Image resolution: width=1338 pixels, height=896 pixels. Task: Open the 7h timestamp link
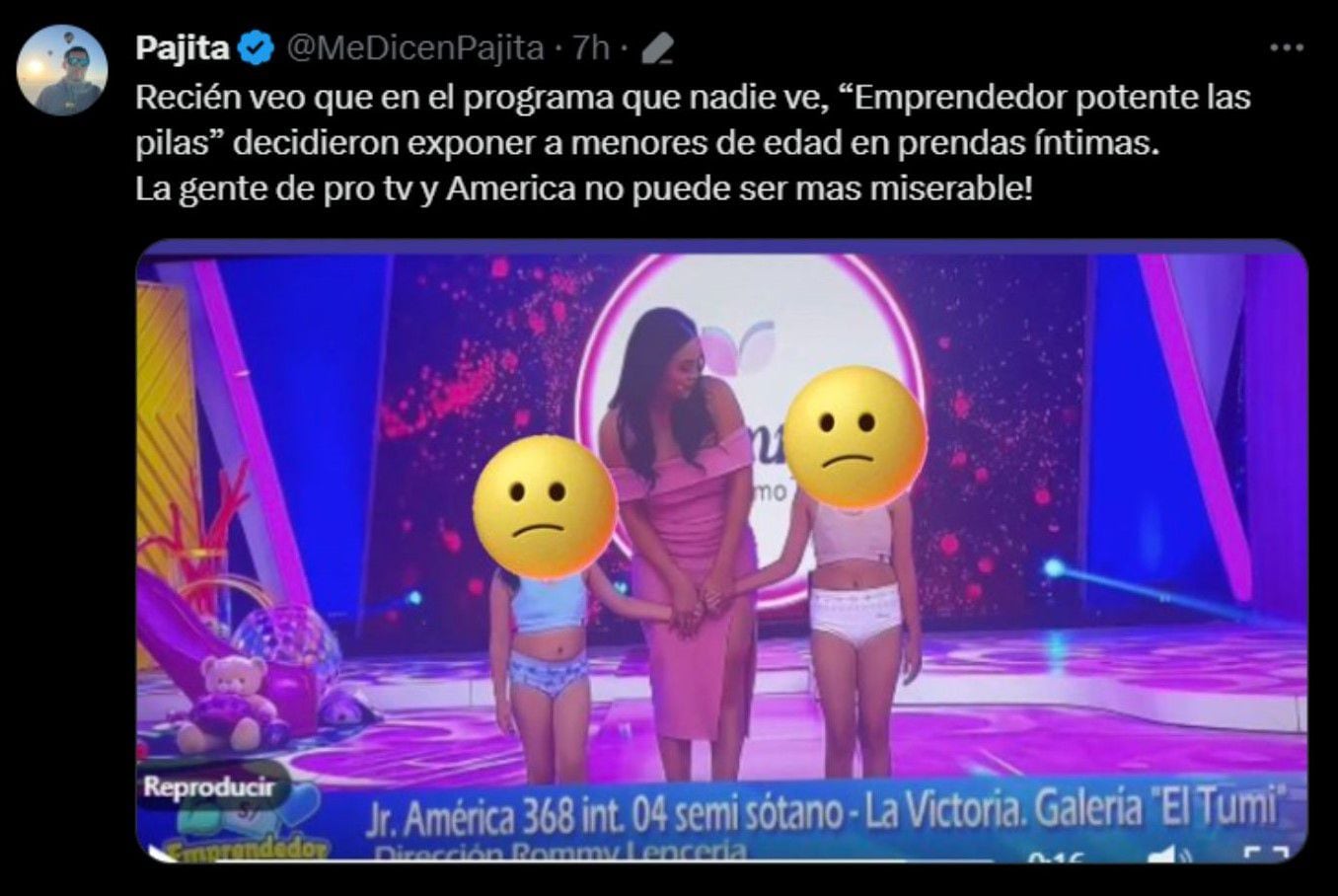coord(592,47)
